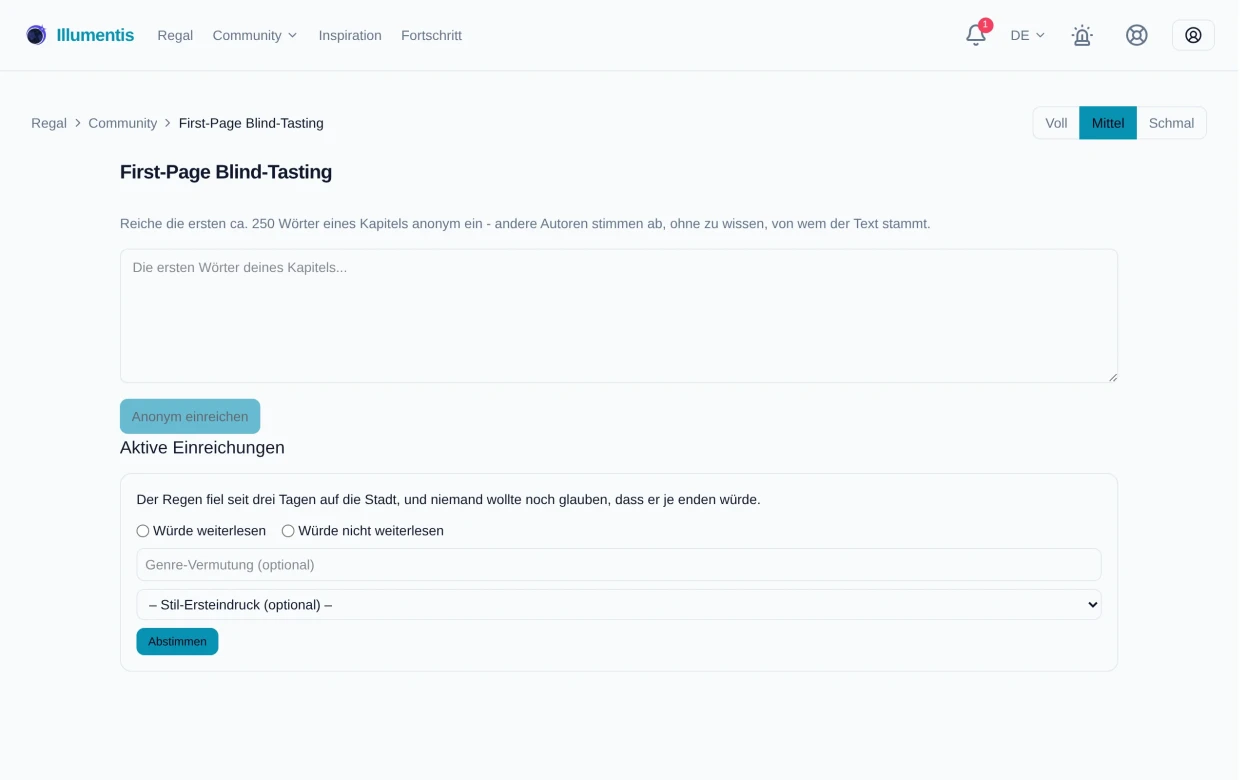Screen dimensions: 1248x780
Task: Select the 'Würde nicht weiterlesen' radio button
Action: click(x=288, y=531)
